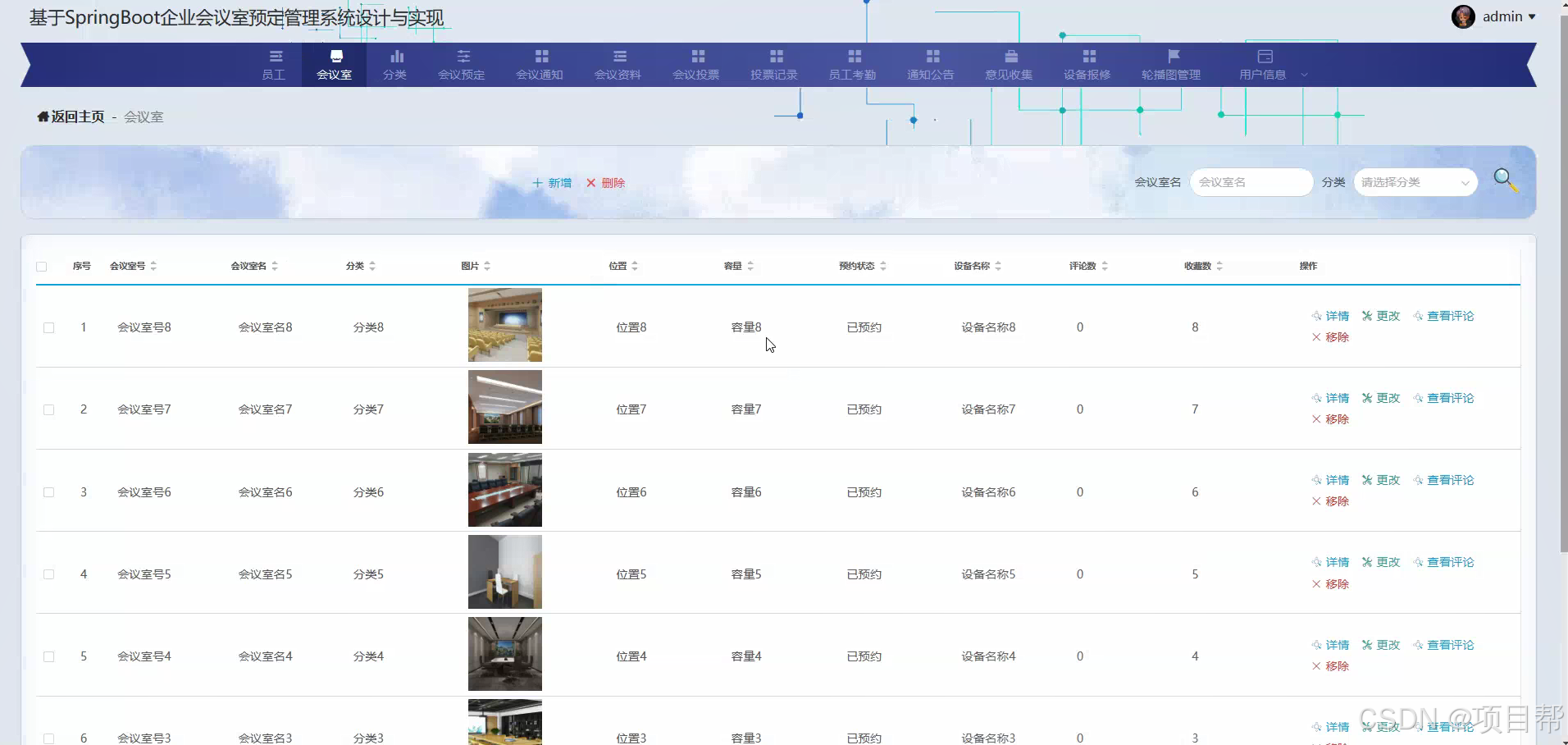This screenshot has width=1568, height=745.
Task: Check the row 会议室号4 checkbox
Action: tap(49, 656)
